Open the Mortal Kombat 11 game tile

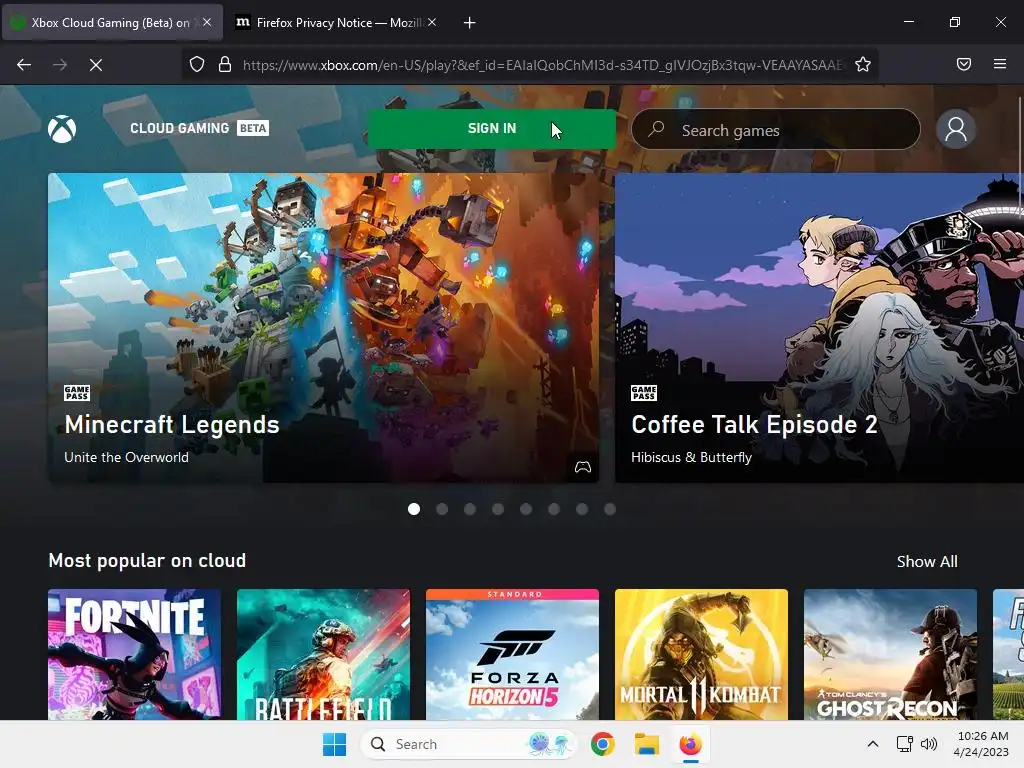(x=701, y=654)
